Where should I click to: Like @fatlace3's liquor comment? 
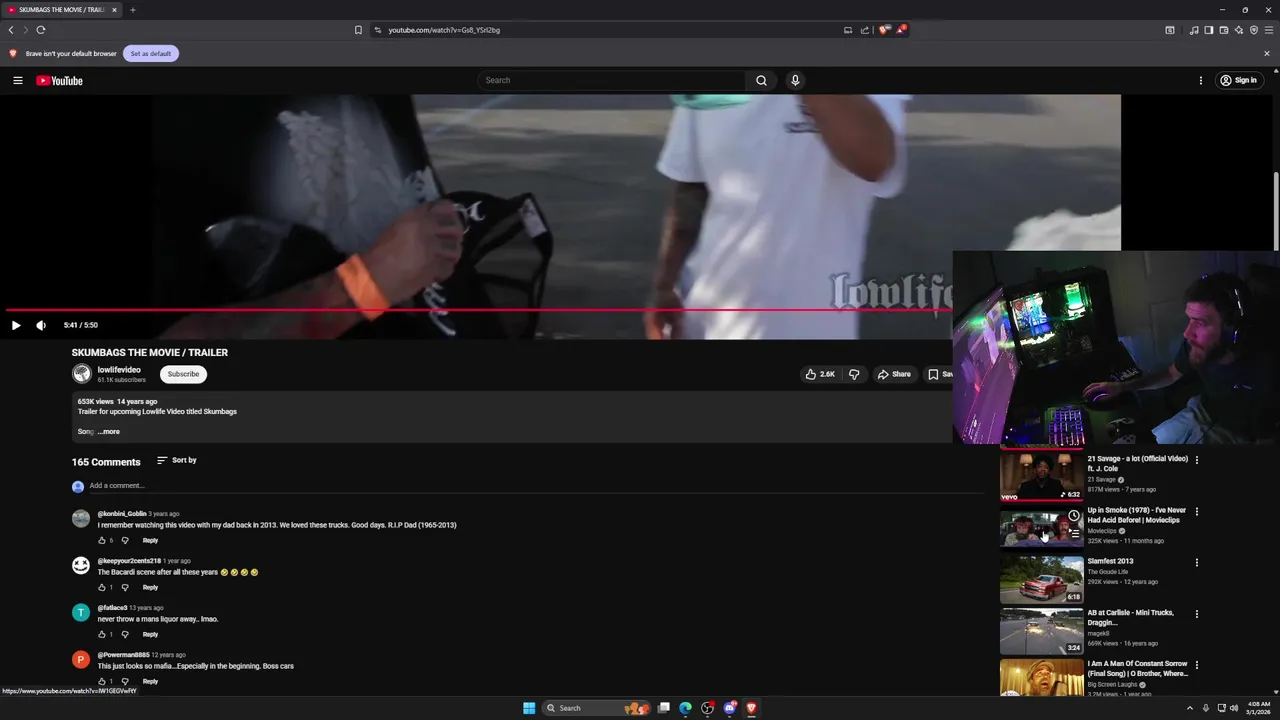[102, 634]
